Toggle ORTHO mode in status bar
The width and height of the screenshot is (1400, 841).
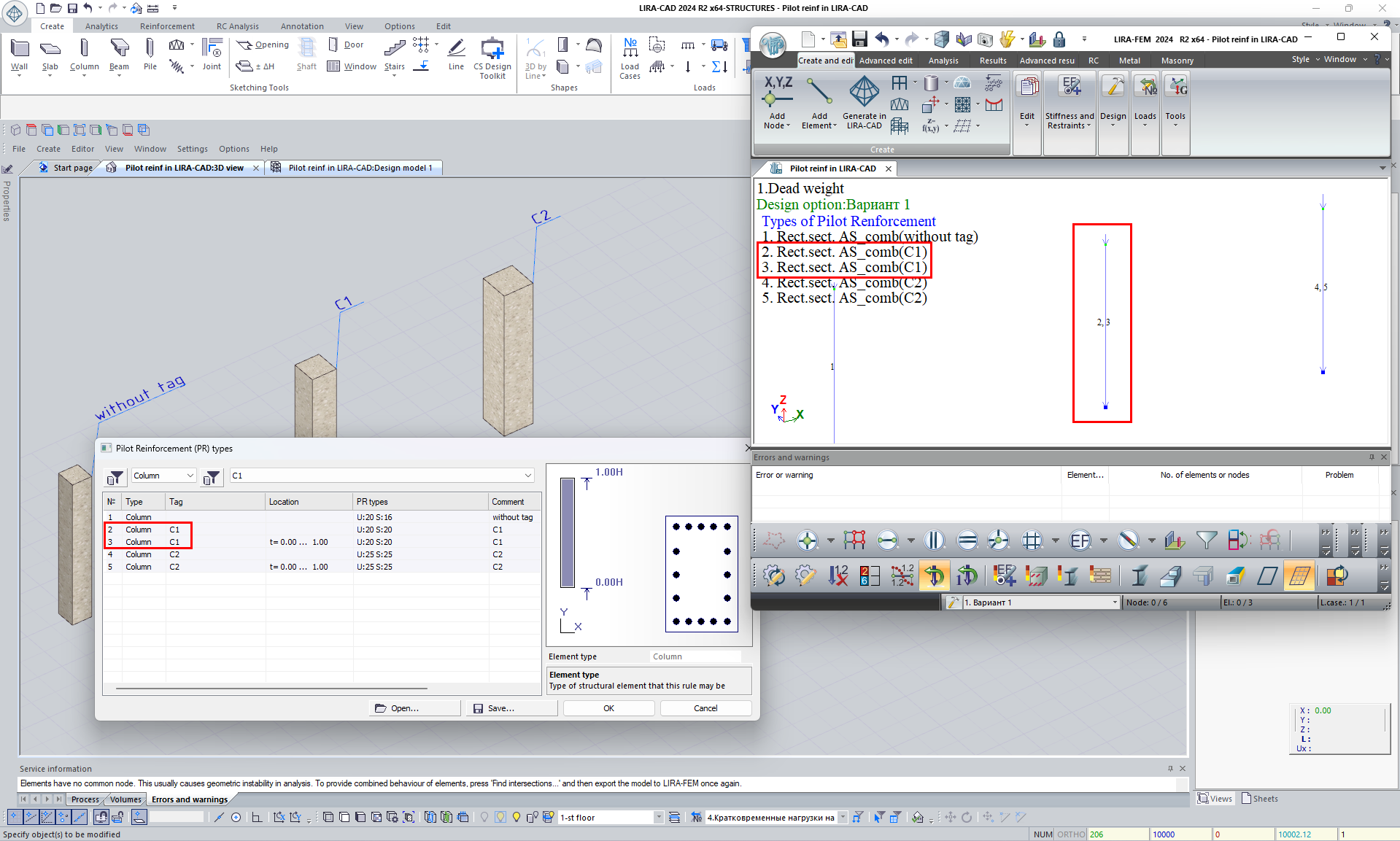tap(1071, 834)
